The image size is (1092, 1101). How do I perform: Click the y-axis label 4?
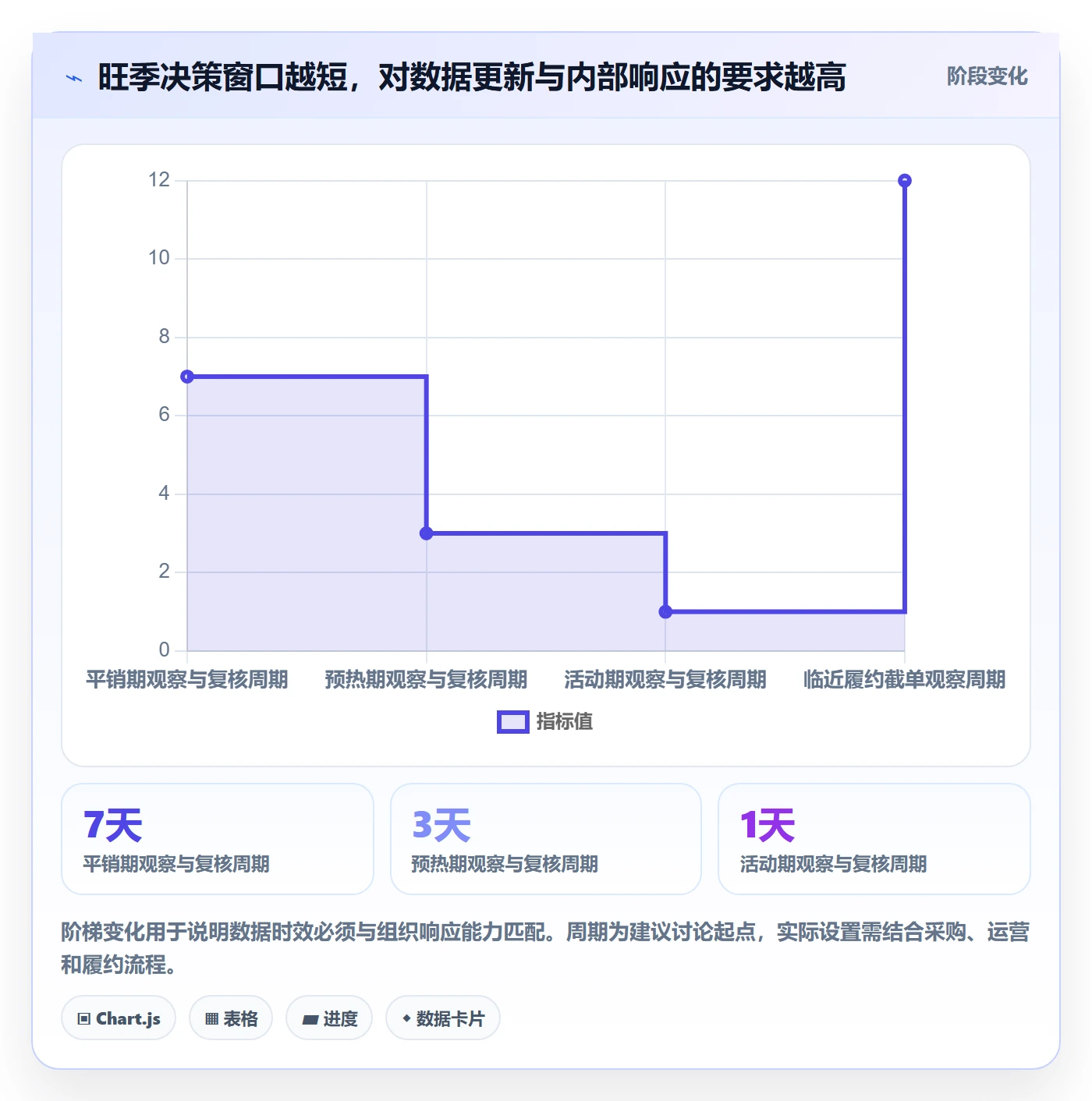(x=164, y=494)
